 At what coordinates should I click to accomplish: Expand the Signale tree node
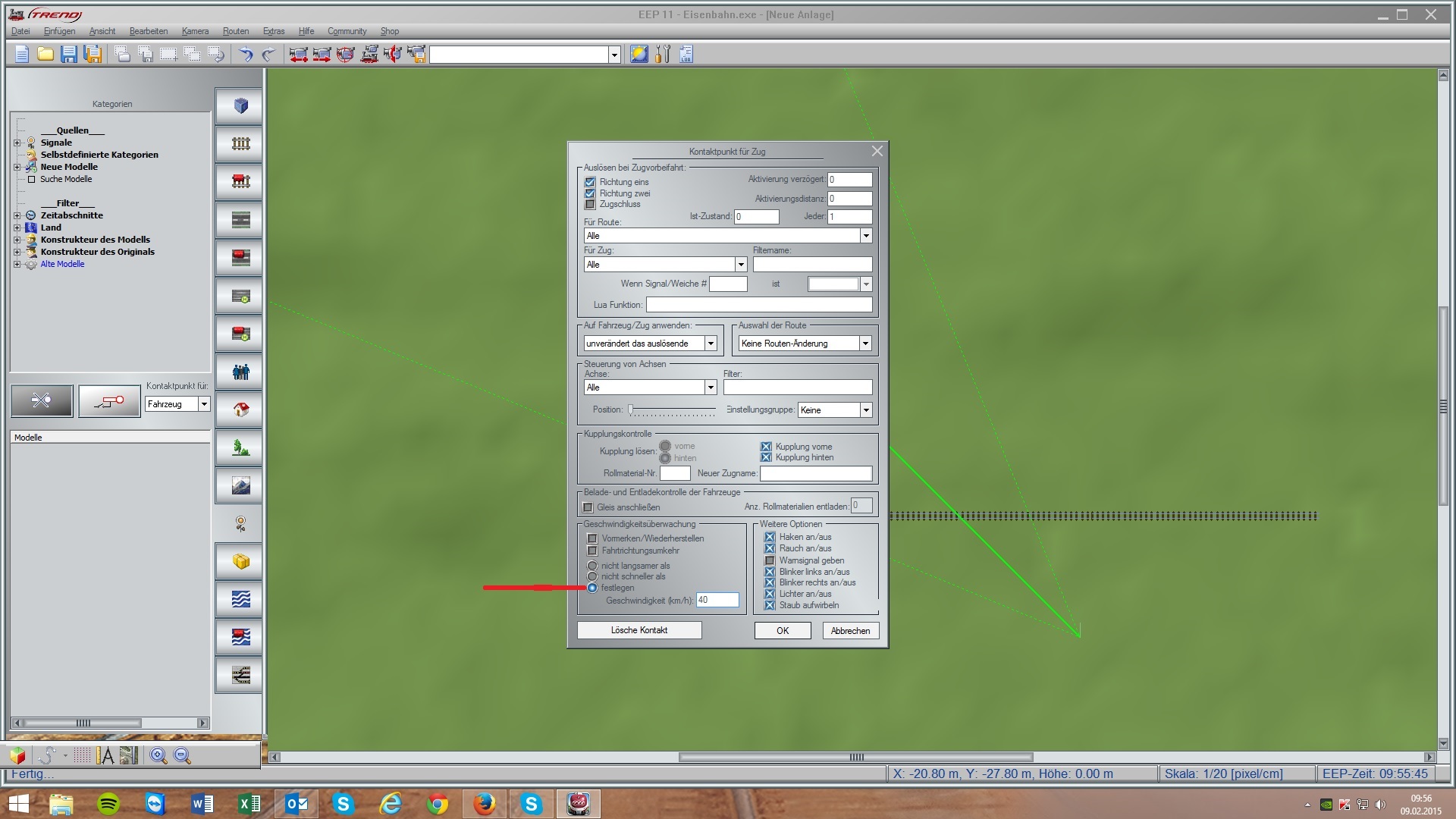pyautogui.click(x=17, y=143)
